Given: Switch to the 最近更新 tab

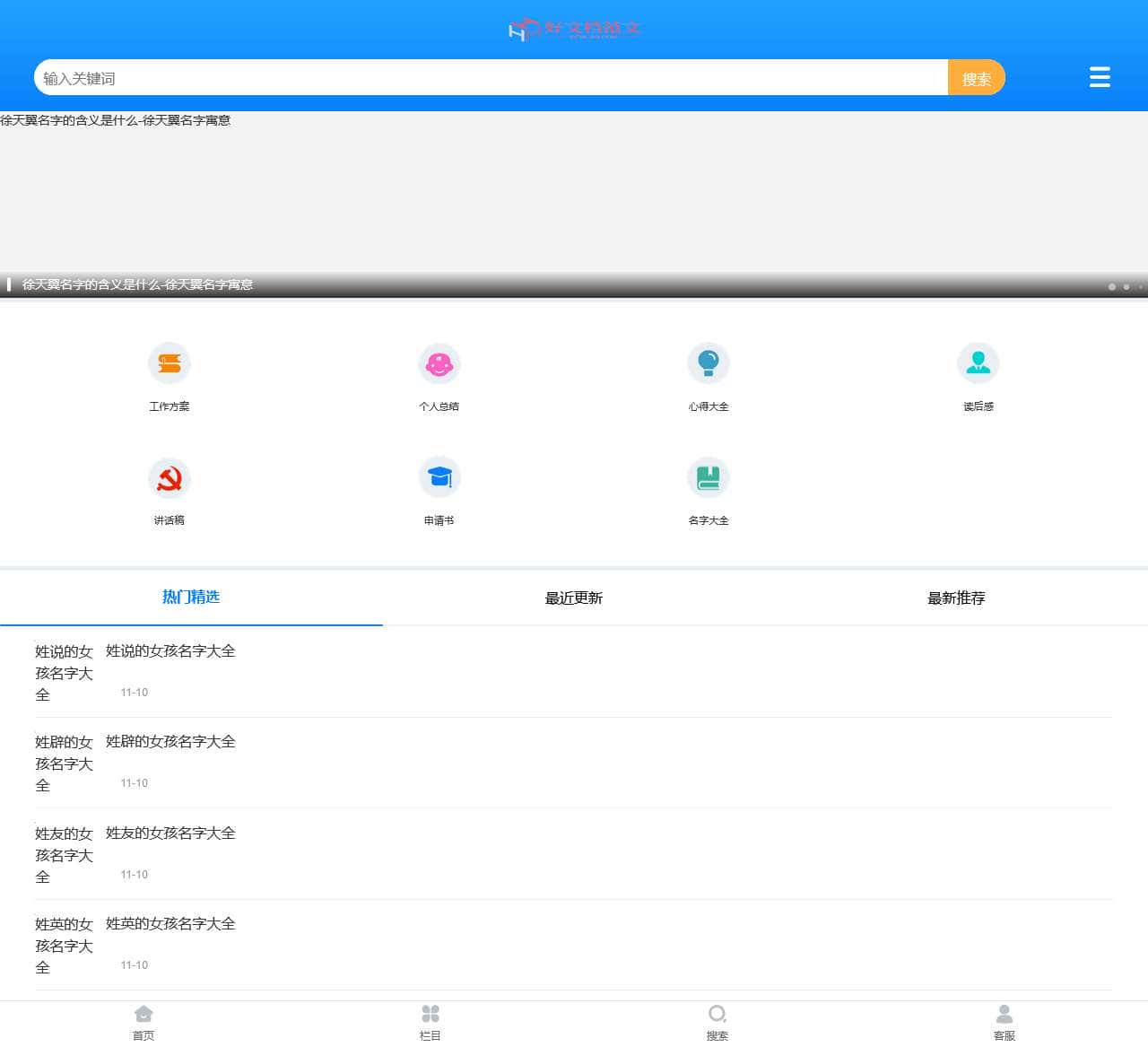Looking at the screenshot, I should coord(574,598).
